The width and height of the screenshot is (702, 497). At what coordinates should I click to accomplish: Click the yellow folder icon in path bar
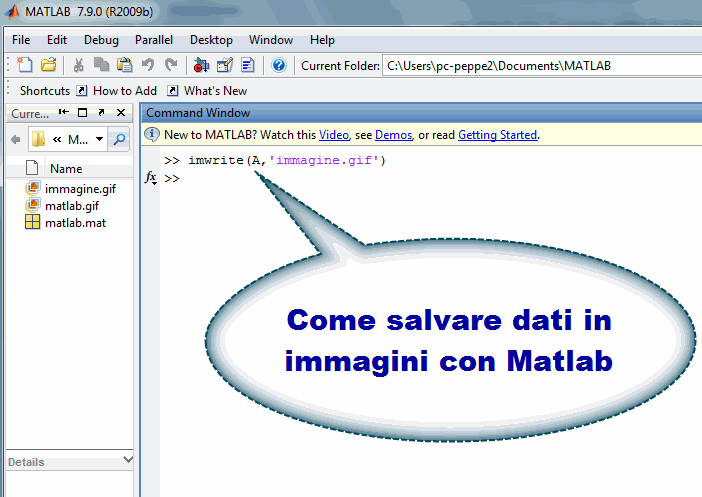[x=39, y=139]
